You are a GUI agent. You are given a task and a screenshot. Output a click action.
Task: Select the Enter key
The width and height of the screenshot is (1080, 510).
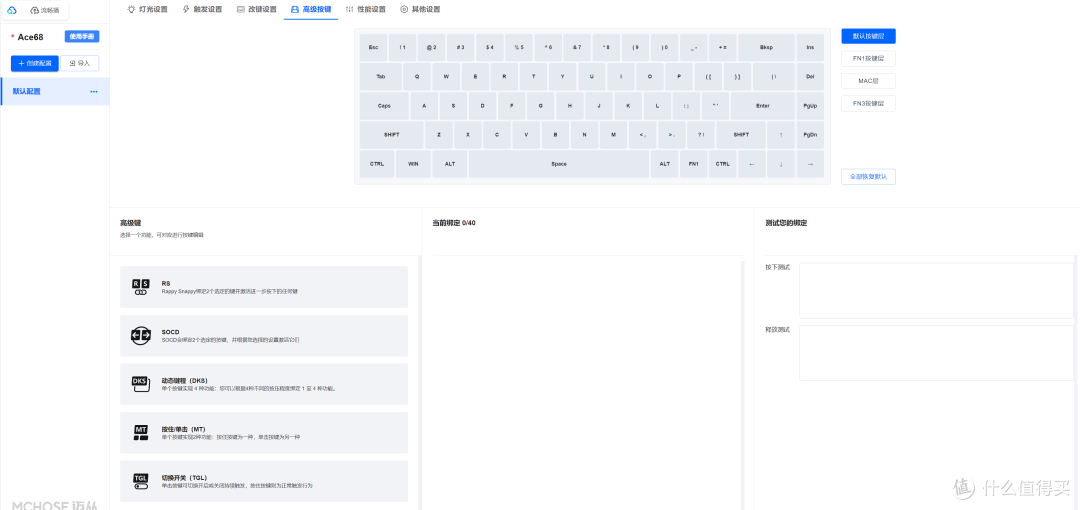[x=762, y=106]
